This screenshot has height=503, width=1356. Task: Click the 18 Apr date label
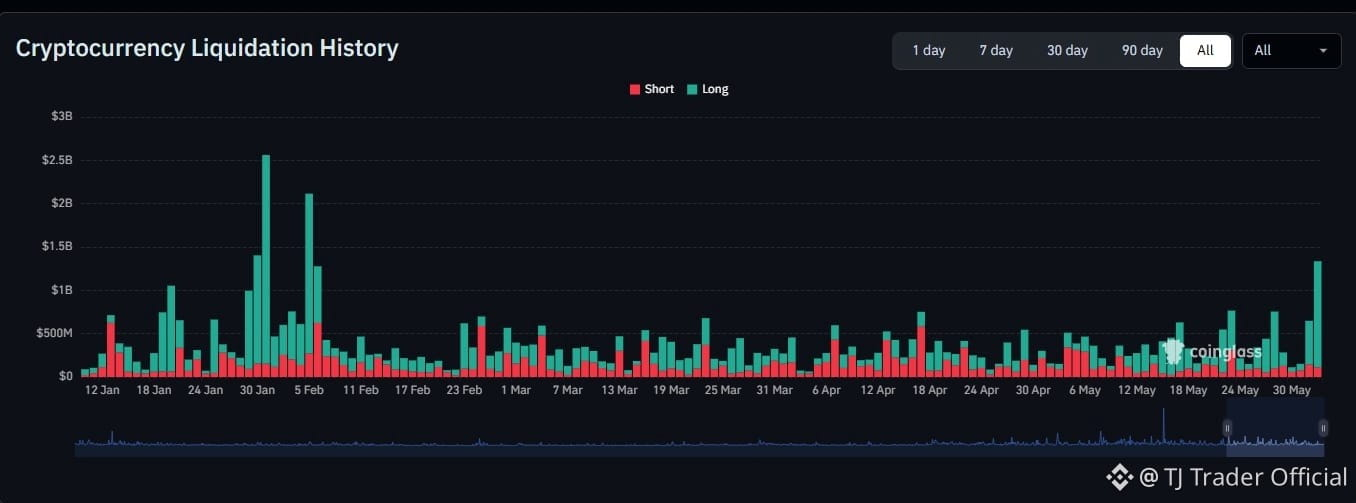pos(930,390)
